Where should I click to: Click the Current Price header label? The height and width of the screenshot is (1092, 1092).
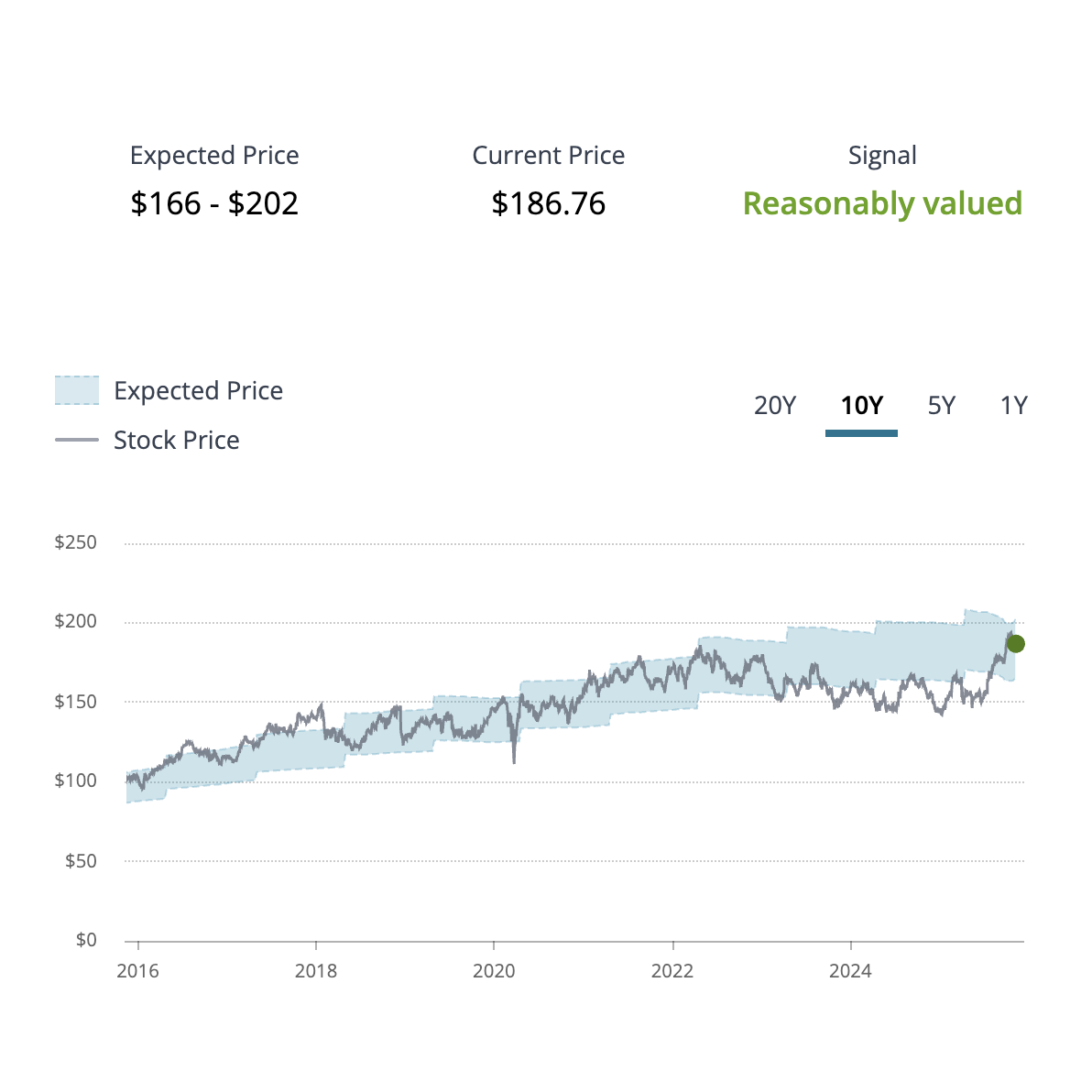pos(548,155)
